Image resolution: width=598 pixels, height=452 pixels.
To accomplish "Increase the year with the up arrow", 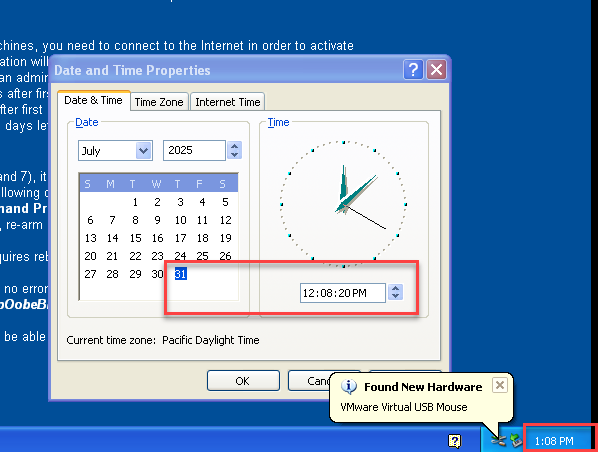I will point(235,146).
